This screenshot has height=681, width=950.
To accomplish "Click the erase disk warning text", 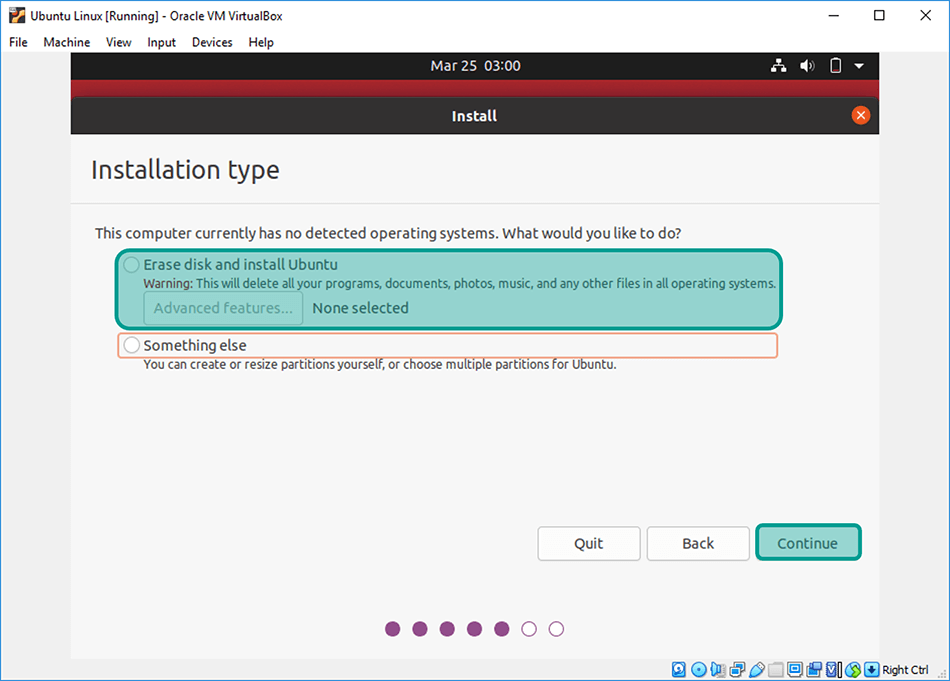I will click(x=459, y=284).
